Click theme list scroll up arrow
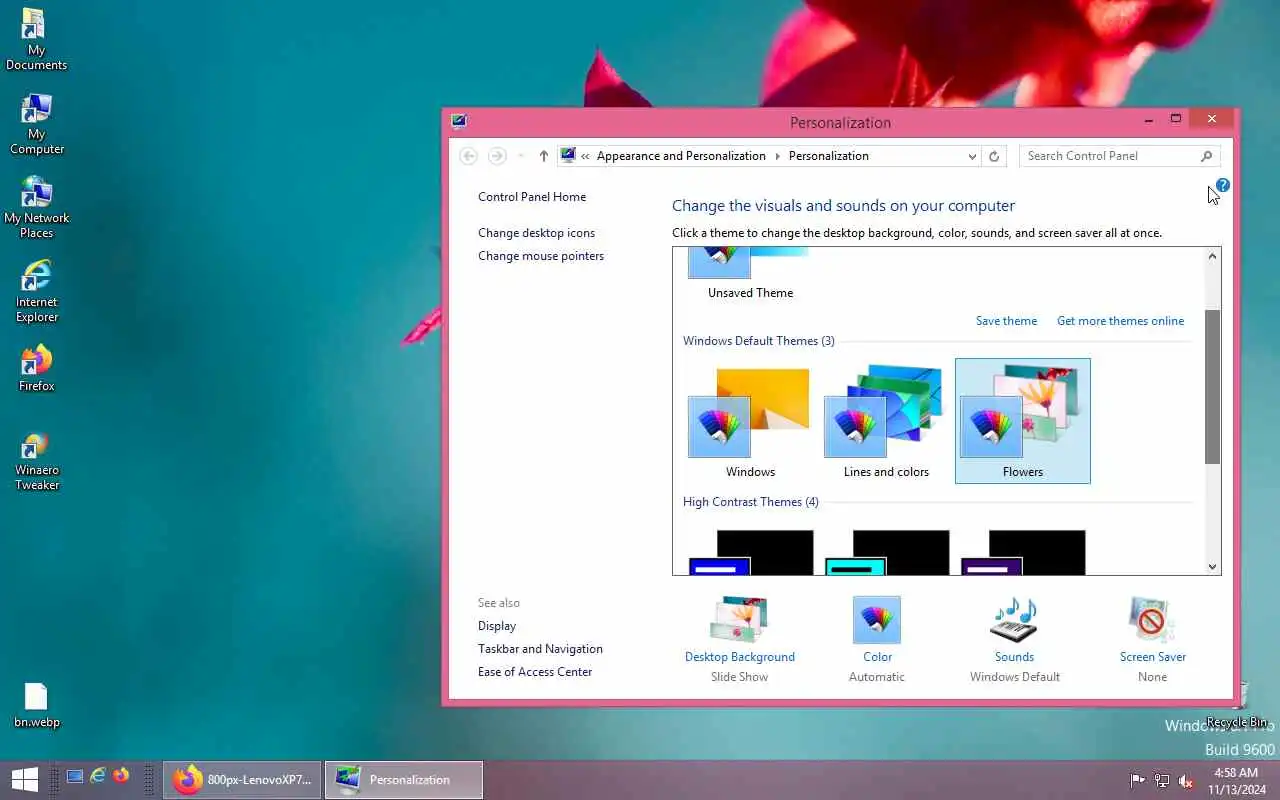Image resolution: width=1280 pixels, height=800 pixels. (x=1212, y=256)
